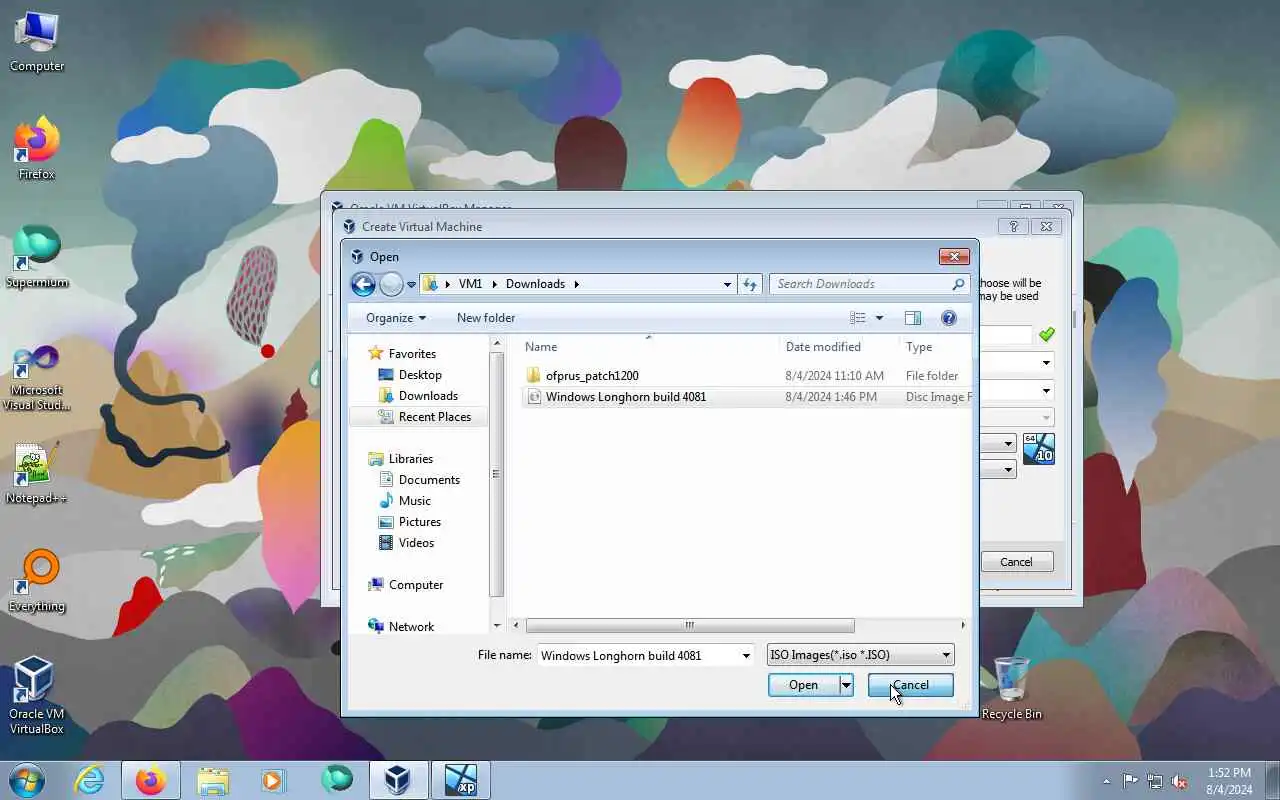1280x800 pixels.
Task: Open Firefox from the taskbar
Action: [151, 780]
